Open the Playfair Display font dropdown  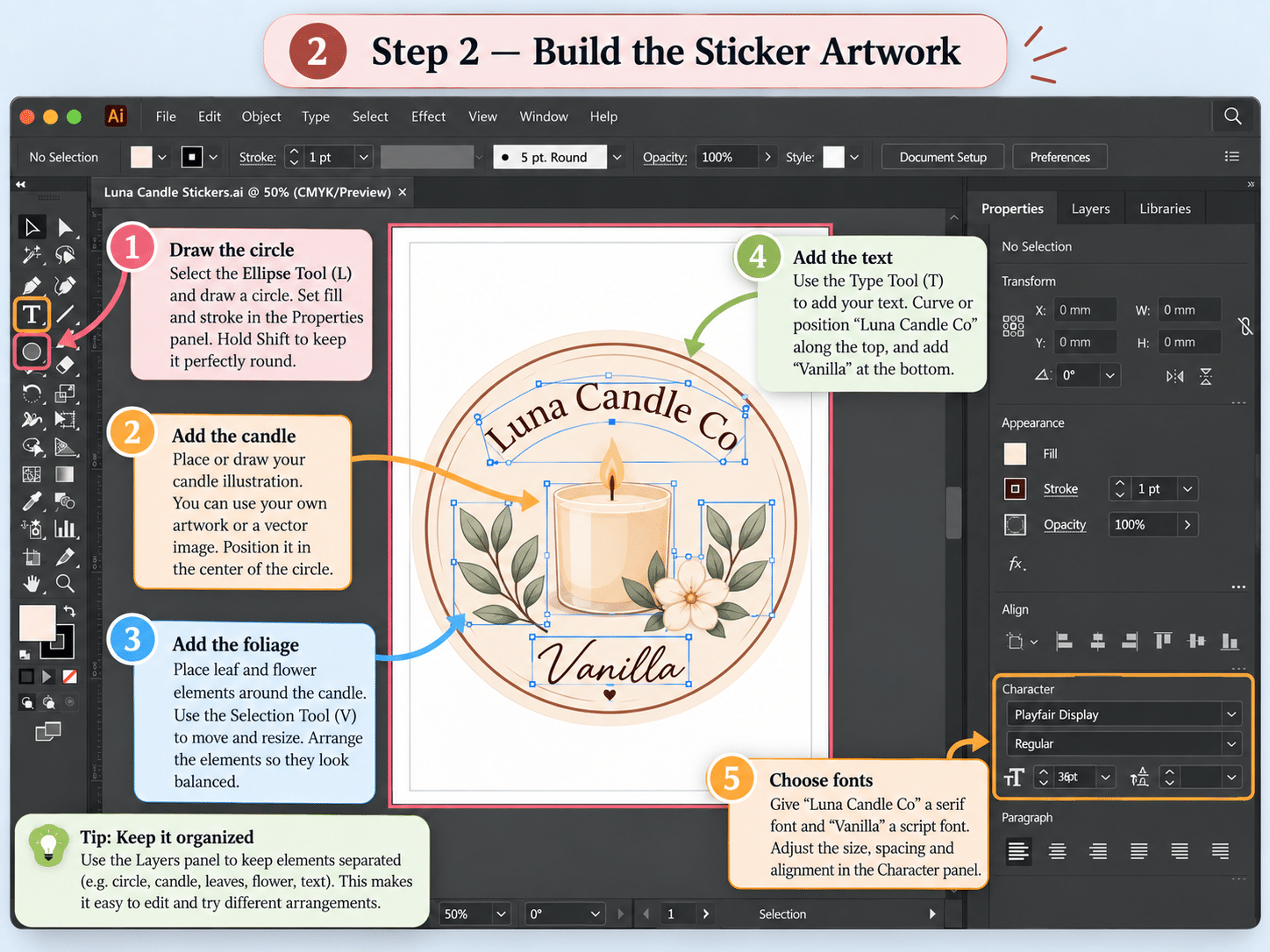point(1231,714)
